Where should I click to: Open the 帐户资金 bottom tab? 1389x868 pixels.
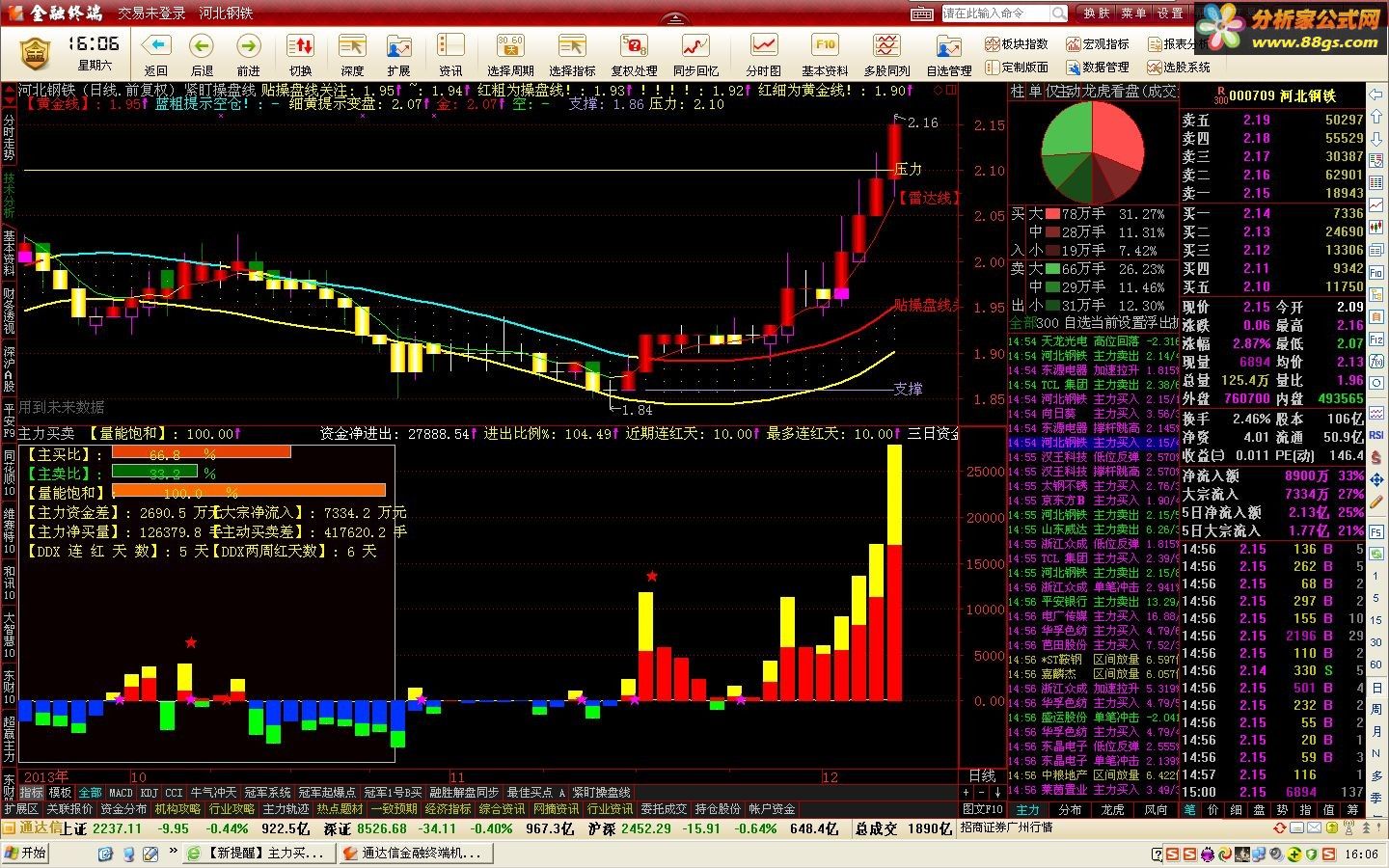pyautogui.click(x=773, y=809)
